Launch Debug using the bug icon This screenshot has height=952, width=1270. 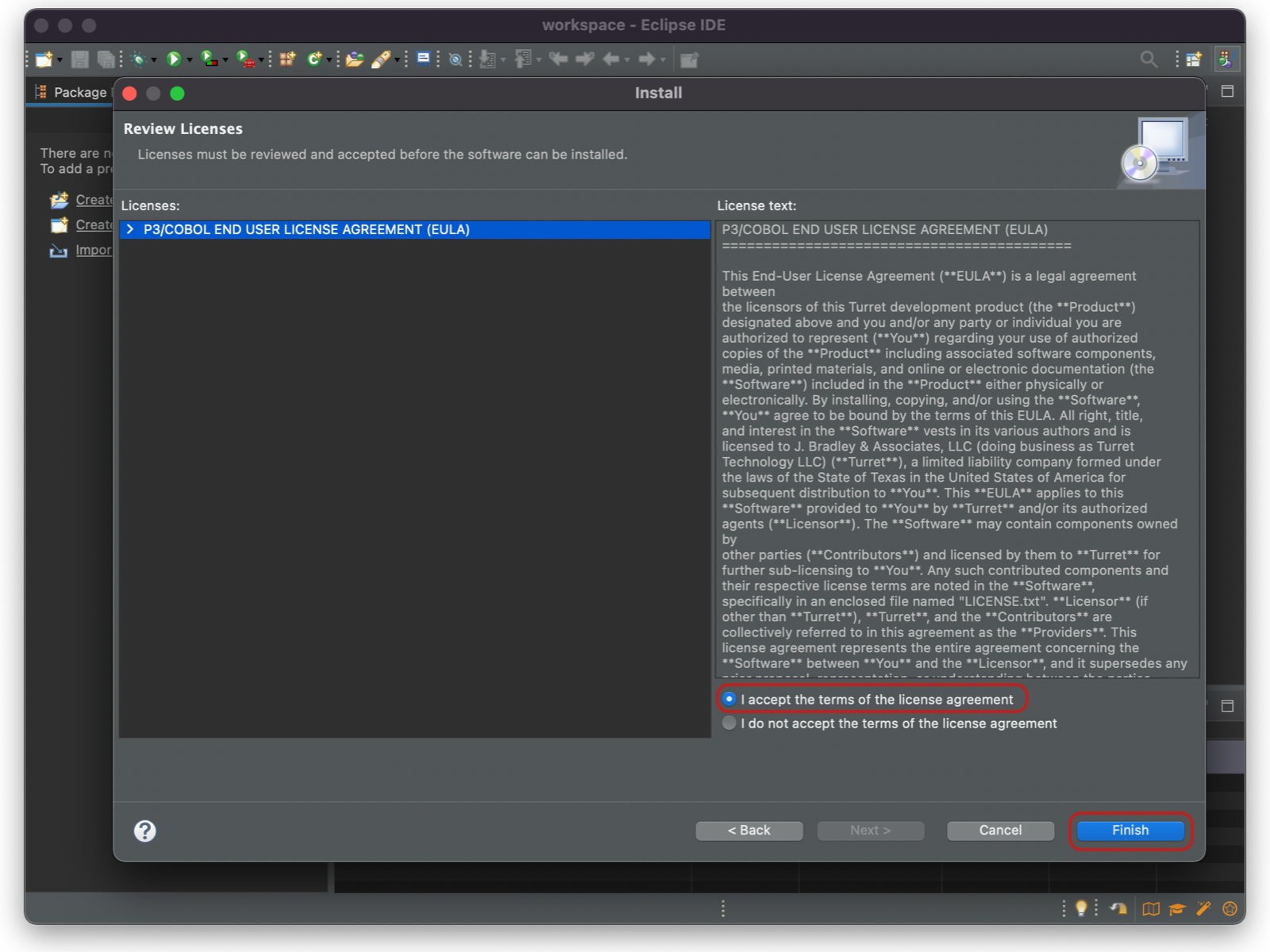coord(139,59)
